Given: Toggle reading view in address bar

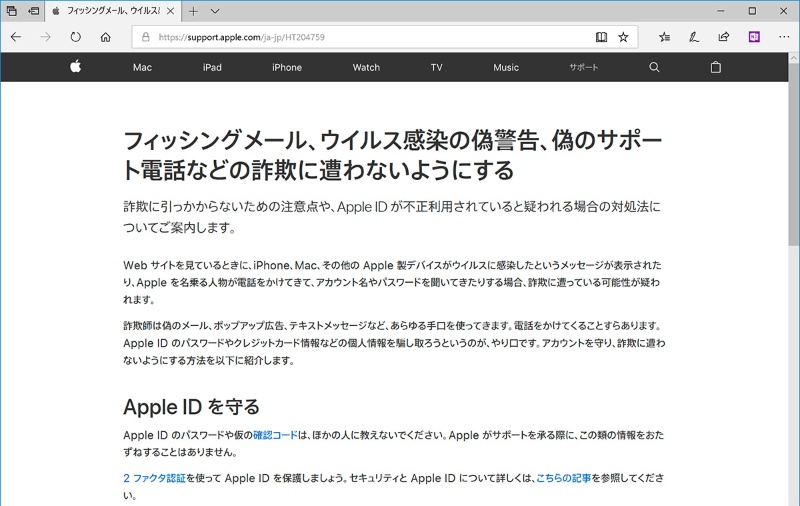Looking at the screenshot, I should coord(601,37).
